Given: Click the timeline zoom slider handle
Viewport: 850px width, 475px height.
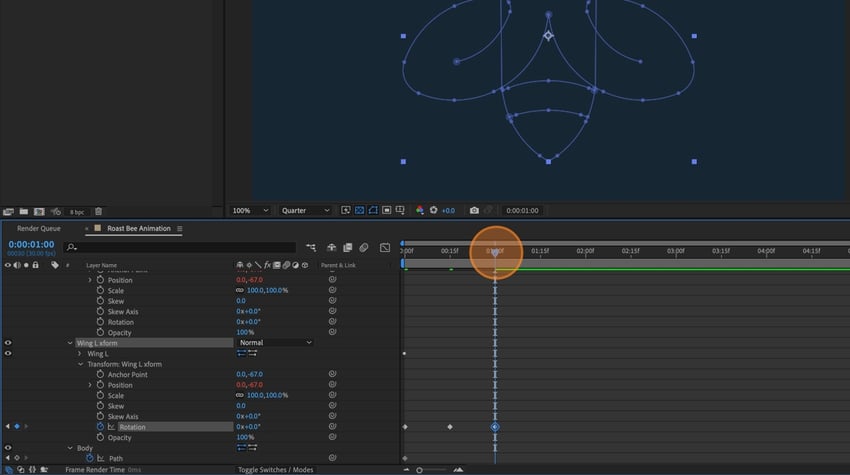Looking at the screenshot, I should tap(419, 470).
